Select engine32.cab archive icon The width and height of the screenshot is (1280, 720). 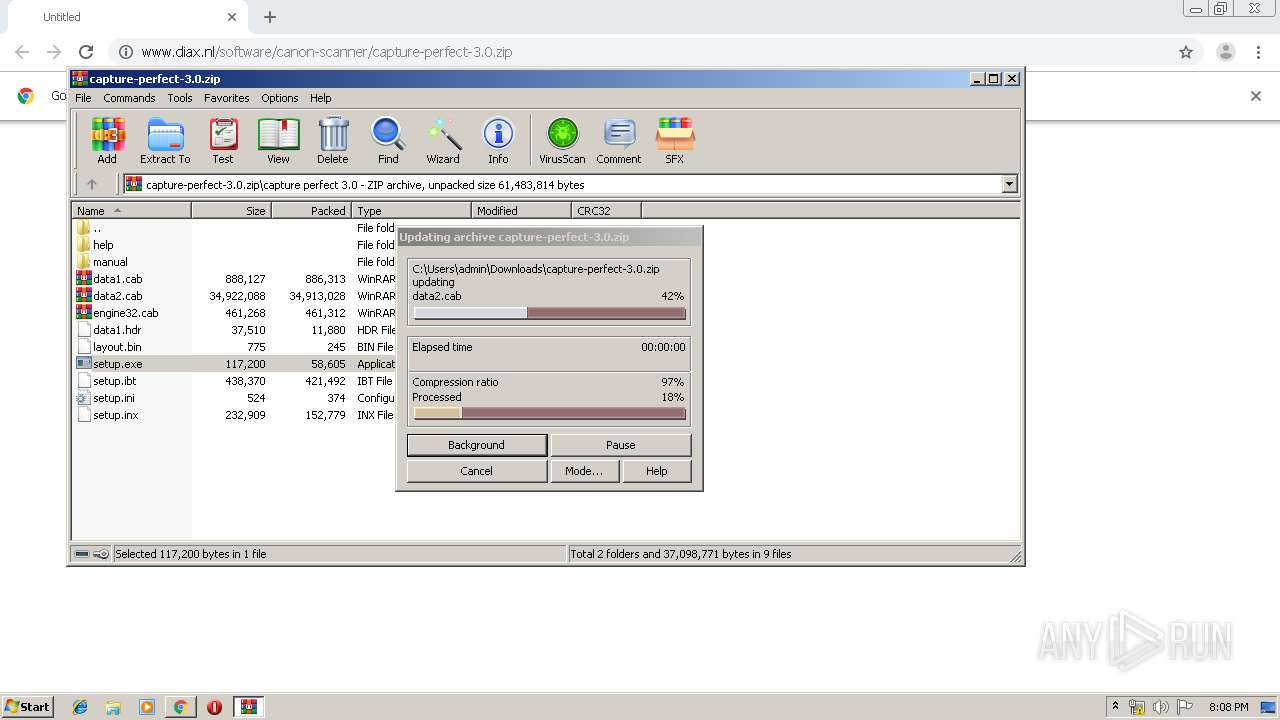pos(84,312)
